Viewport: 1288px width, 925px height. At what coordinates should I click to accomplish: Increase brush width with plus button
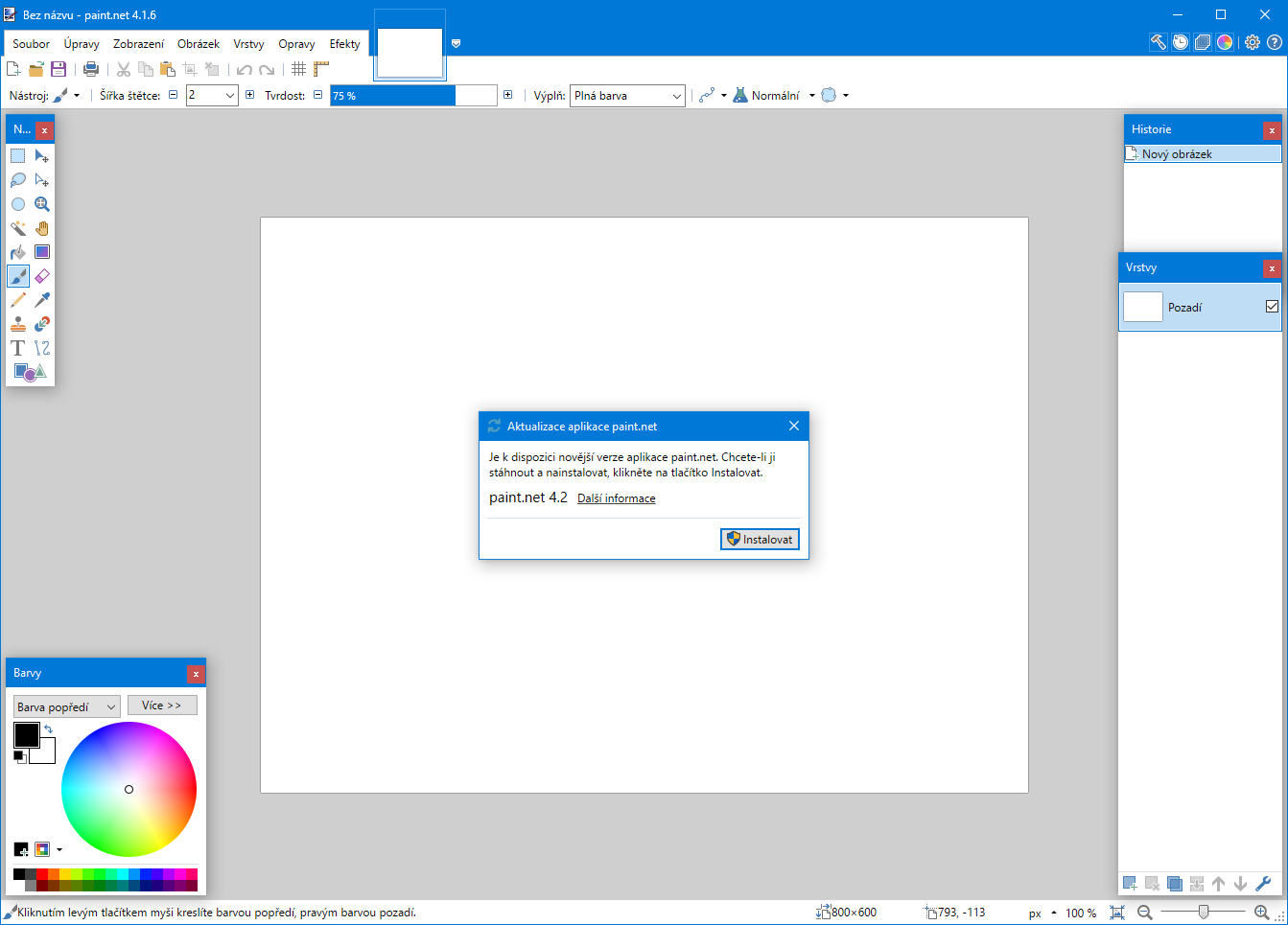[250, 94]
